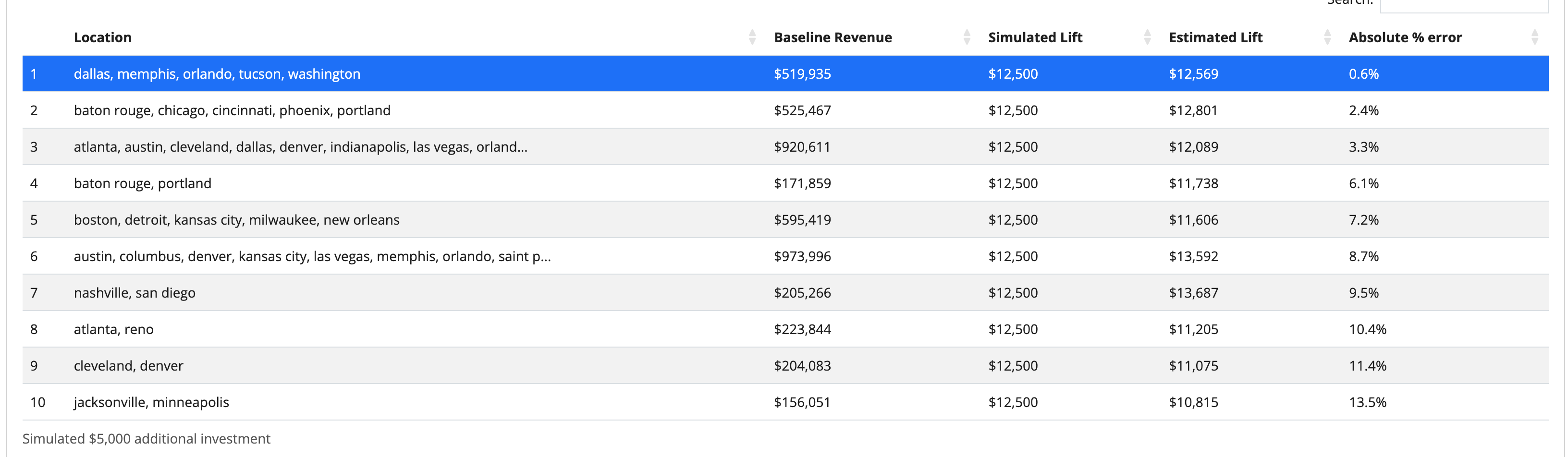Choose the boston, detroit, kansas city row
This screenshot has height=457, width=1568.
pos(236,220)
